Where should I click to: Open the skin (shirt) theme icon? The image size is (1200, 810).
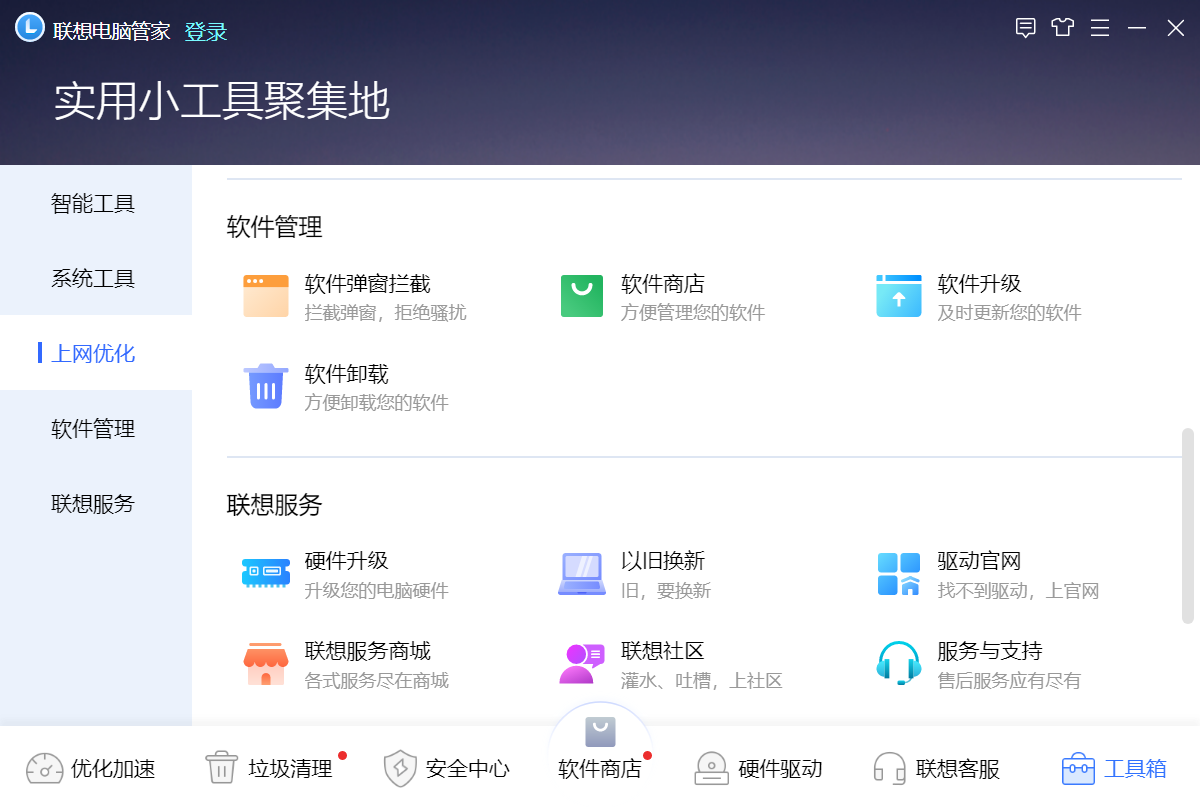[x=1062, y=28]
